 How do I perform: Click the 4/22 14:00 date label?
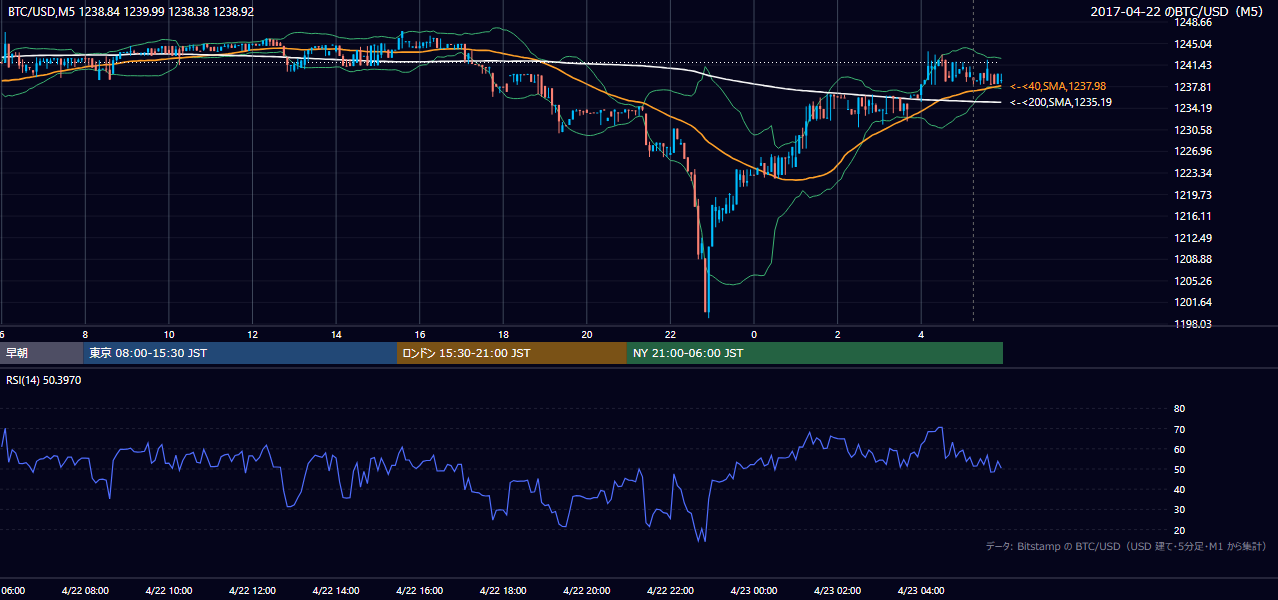(x=335, y=590)
